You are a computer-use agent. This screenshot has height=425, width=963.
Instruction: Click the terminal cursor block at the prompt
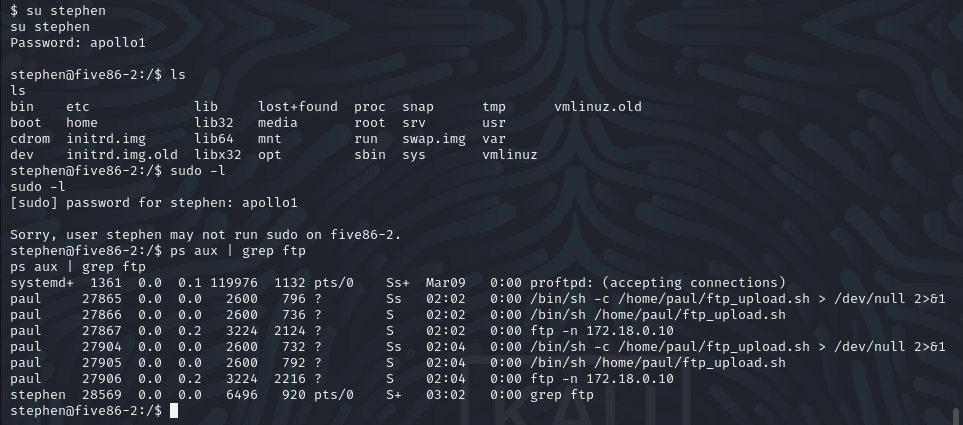[x=174, y=411]
